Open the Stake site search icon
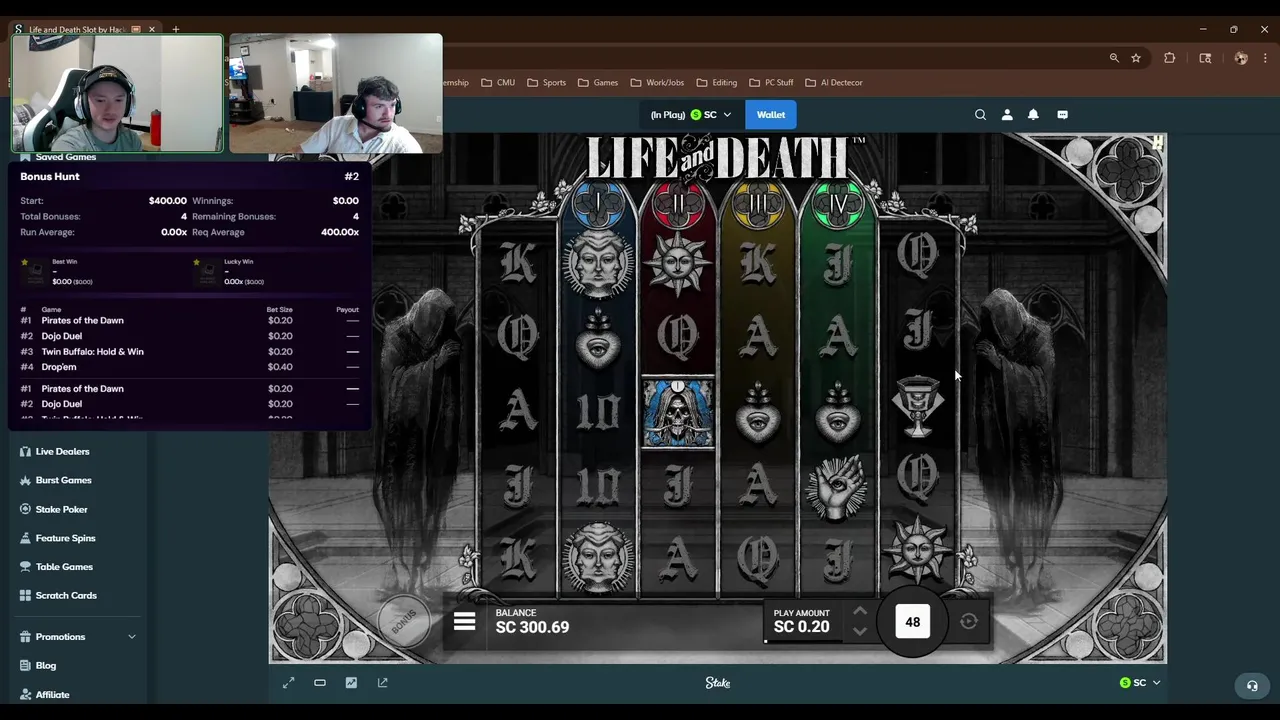This screenshot has width=1280, height=720. tap(980, 115)
